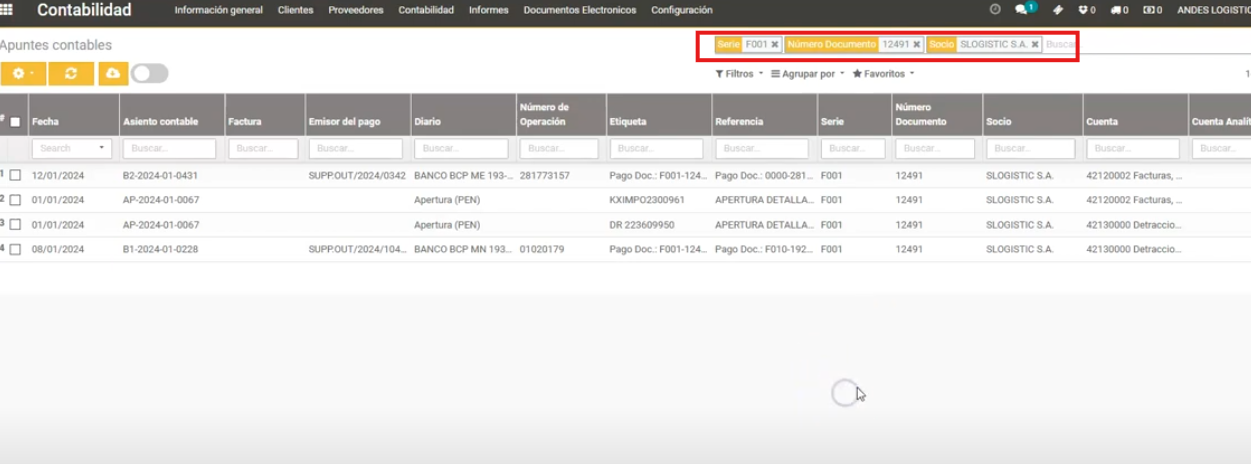The image size is (1251, 464).
Task: Select the checkbox for row 12/01/2024
Action: [x=15, y=175]
